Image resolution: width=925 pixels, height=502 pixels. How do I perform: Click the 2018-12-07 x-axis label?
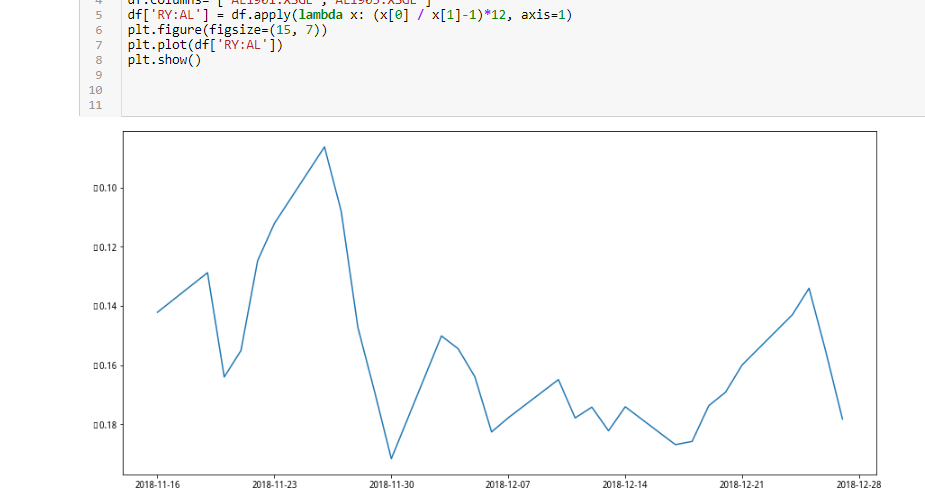point(508,485)
